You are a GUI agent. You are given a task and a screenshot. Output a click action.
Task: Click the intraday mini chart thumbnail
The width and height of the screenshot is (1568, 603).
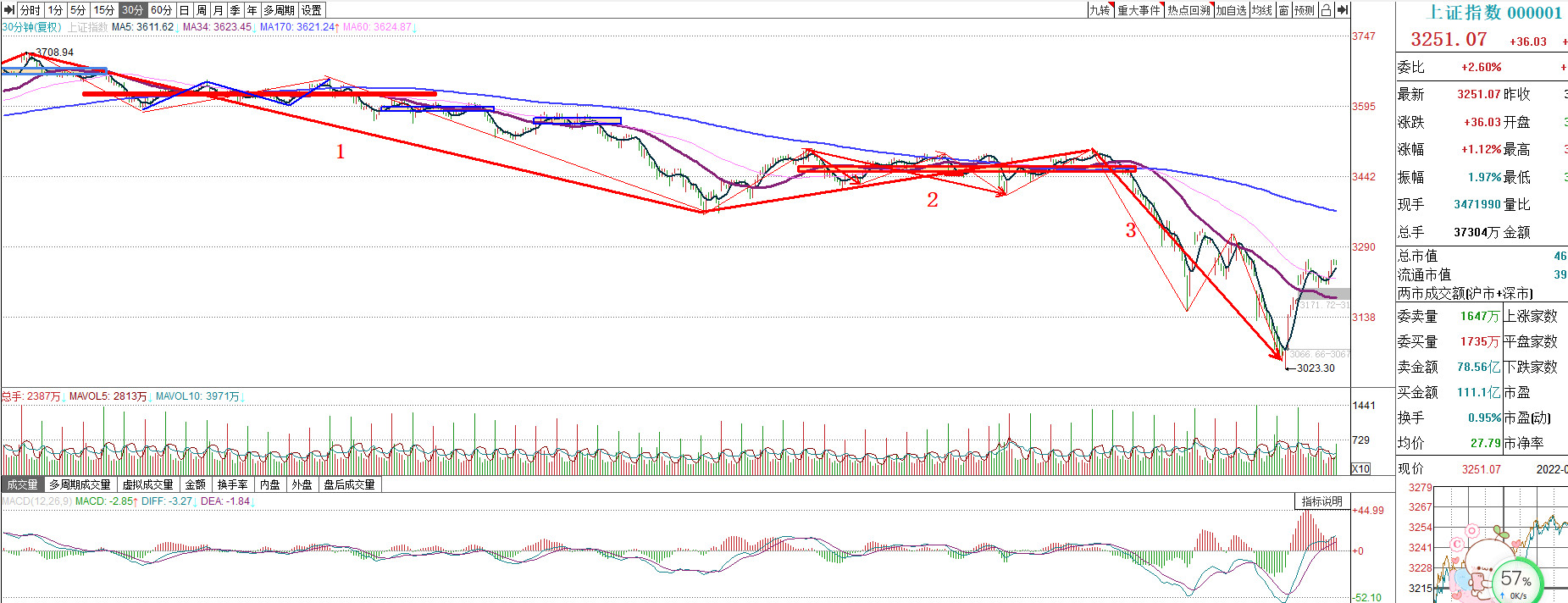1499,544
